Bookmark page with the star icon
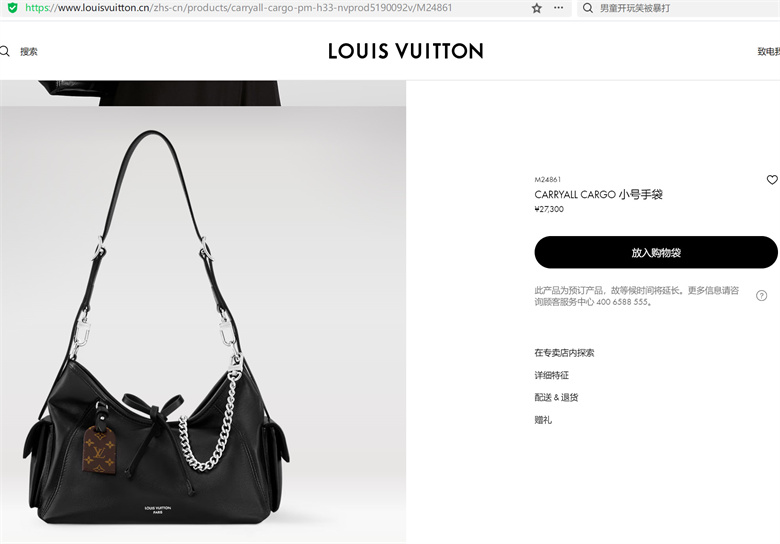The width and height of the screenshot is (780, 544). [x=536, y=8]
